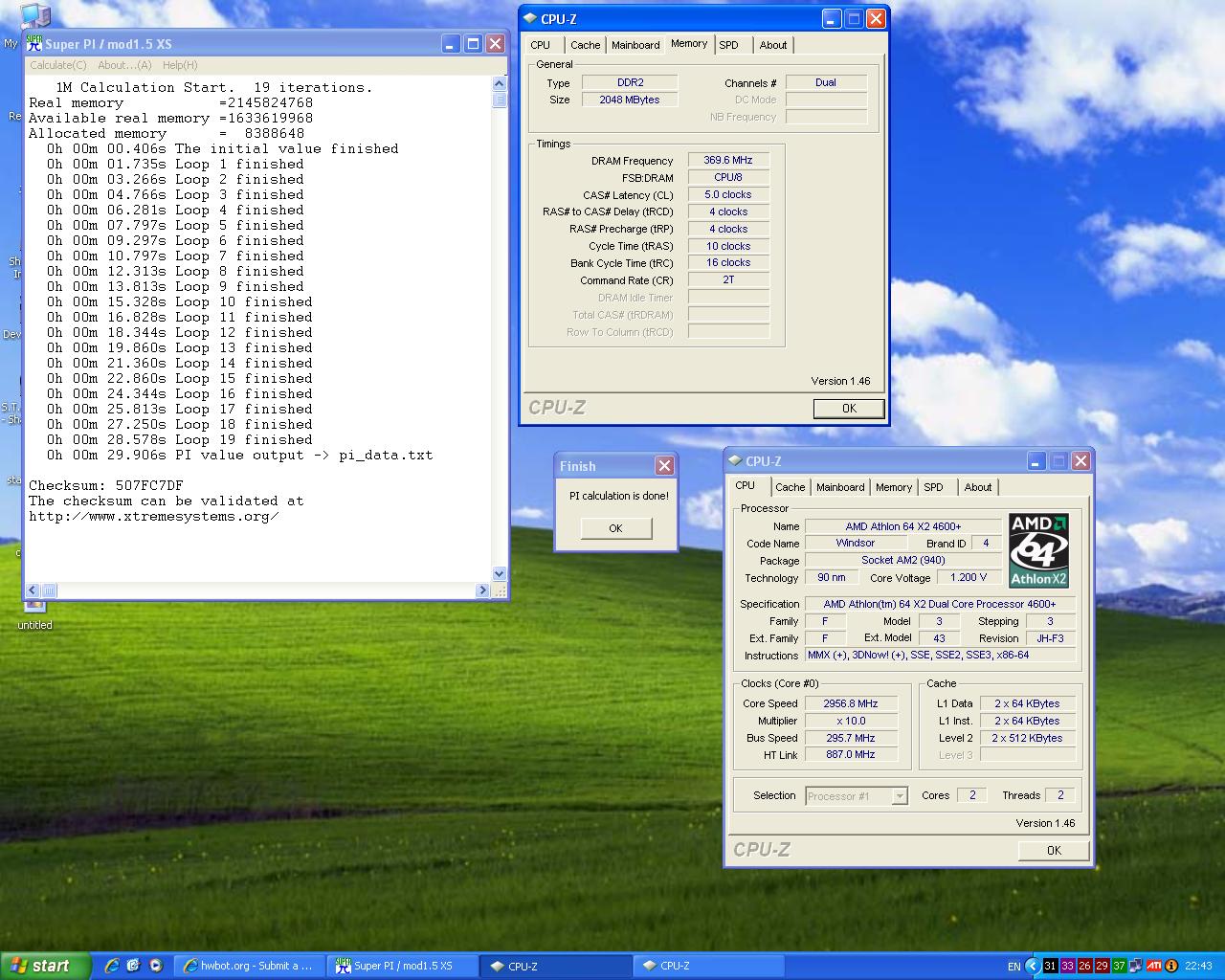This screenshot has height=980, width=1225.
Task: Click the Bus Speed value 295.7 MHz
Action: (851, 738)
